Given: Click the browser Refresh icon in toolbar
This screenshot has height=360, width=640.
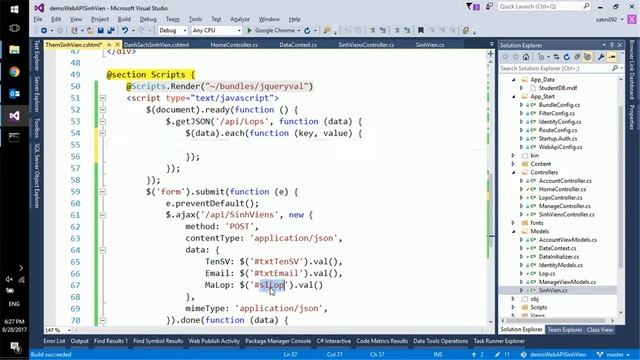Looking at the screenshot, I should point(307,31).
